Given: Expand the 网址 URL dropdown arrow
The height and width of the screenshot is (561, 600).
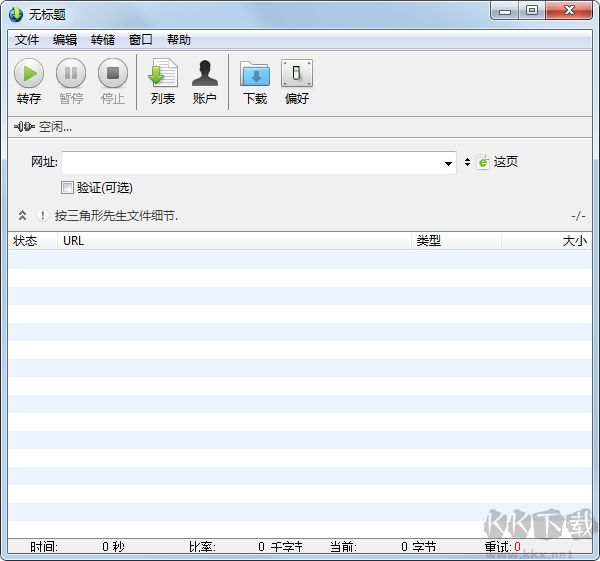Looking at the screenshot, I should tap(449, 163).
